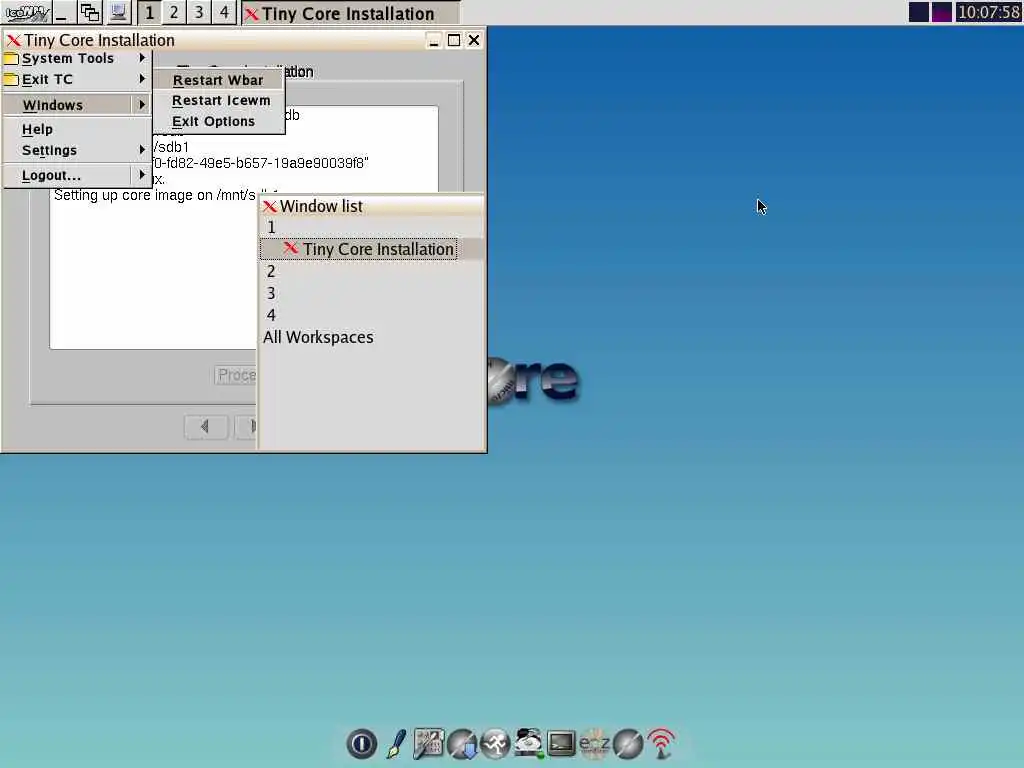Switch to workspace 3 in the taskbar
Screen dimensions: 1024x768
pos(199,12)
